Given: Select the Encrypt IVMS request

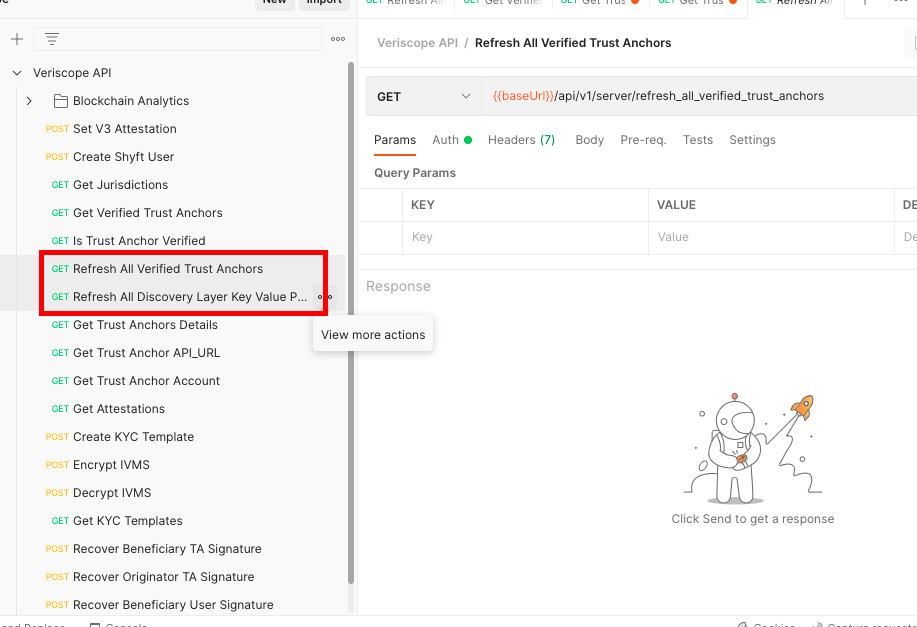Looking at the screenshot, I should click(111, 466).
